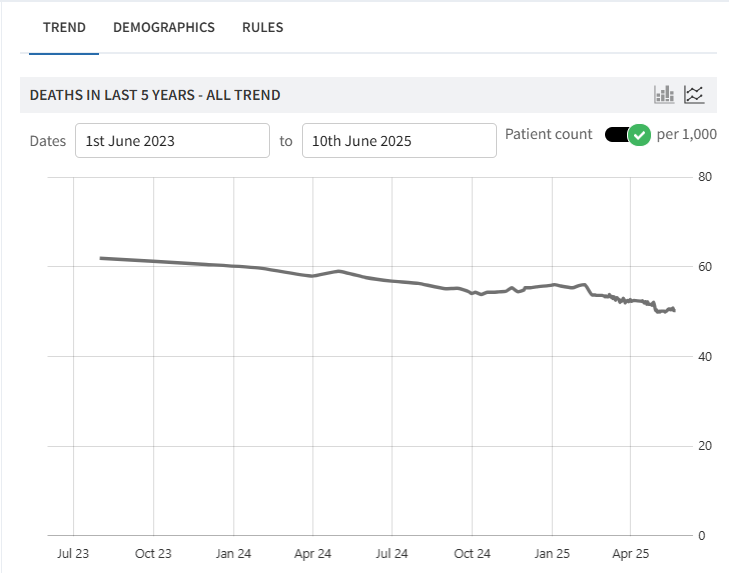This screenshot has width=729, height=573.
Task: Click the start of the trend line
Action: coord(101,258)
